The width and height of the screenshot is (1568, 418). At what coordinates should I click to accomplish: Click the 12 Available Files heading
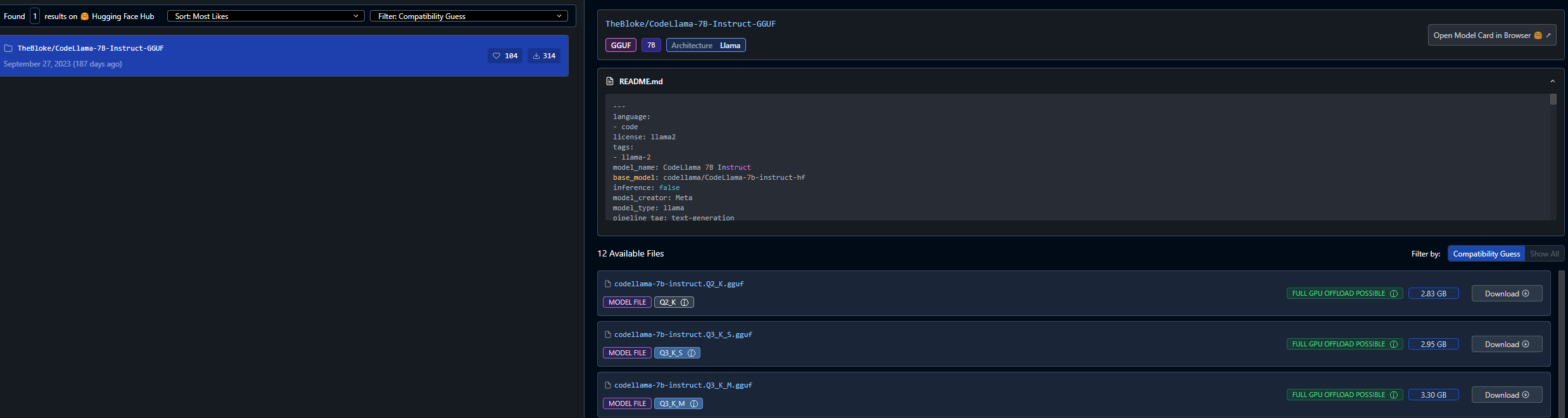pos(631,253)
